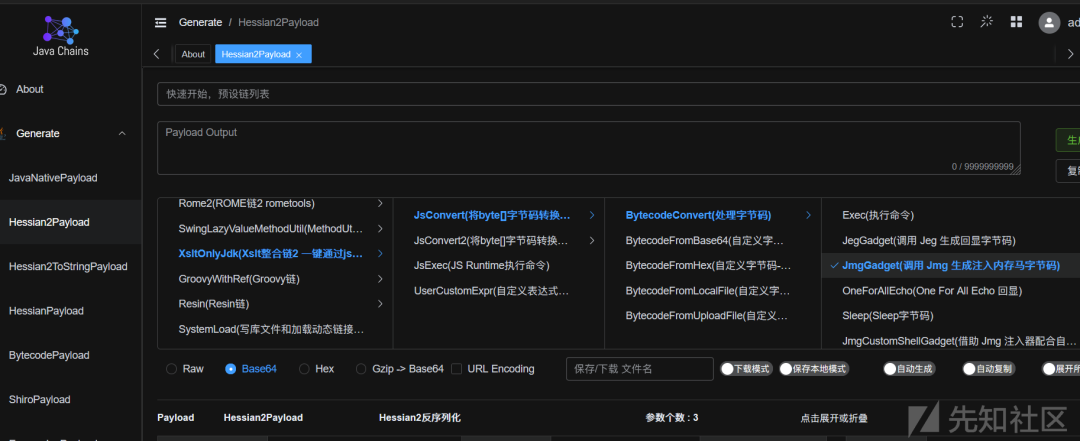Screen dimensions: 1080x441
Task: Open ShiroPayload in sidebar
Action: coord(39,400)
